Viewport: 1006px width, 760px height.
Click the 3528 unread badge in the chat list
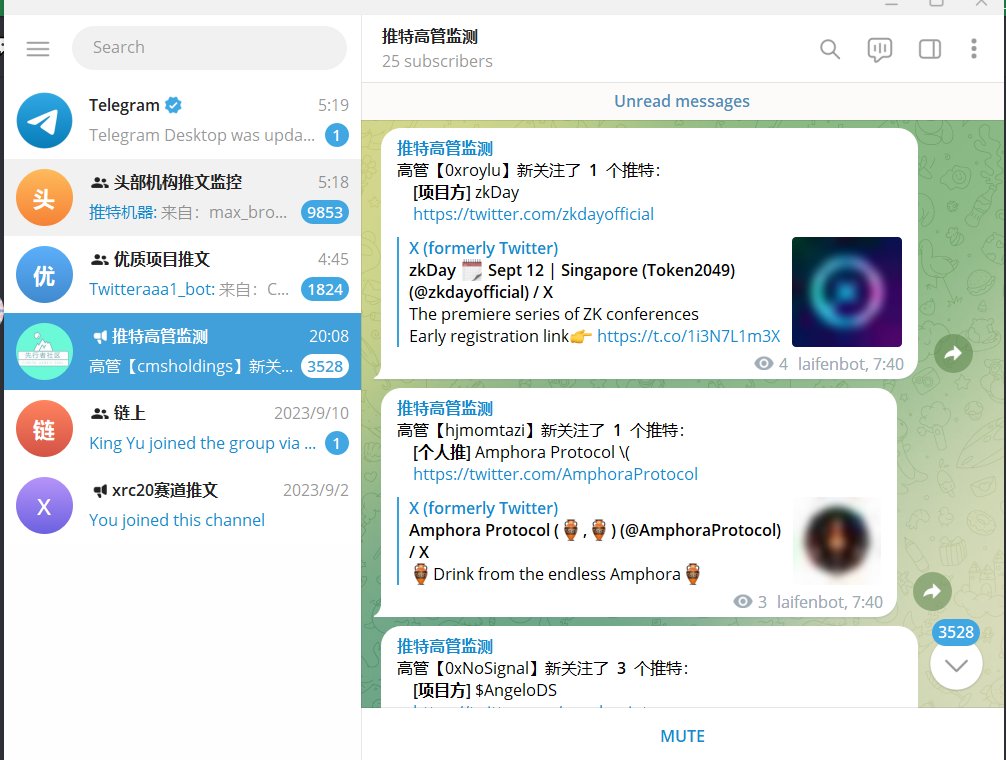(325, 366)
